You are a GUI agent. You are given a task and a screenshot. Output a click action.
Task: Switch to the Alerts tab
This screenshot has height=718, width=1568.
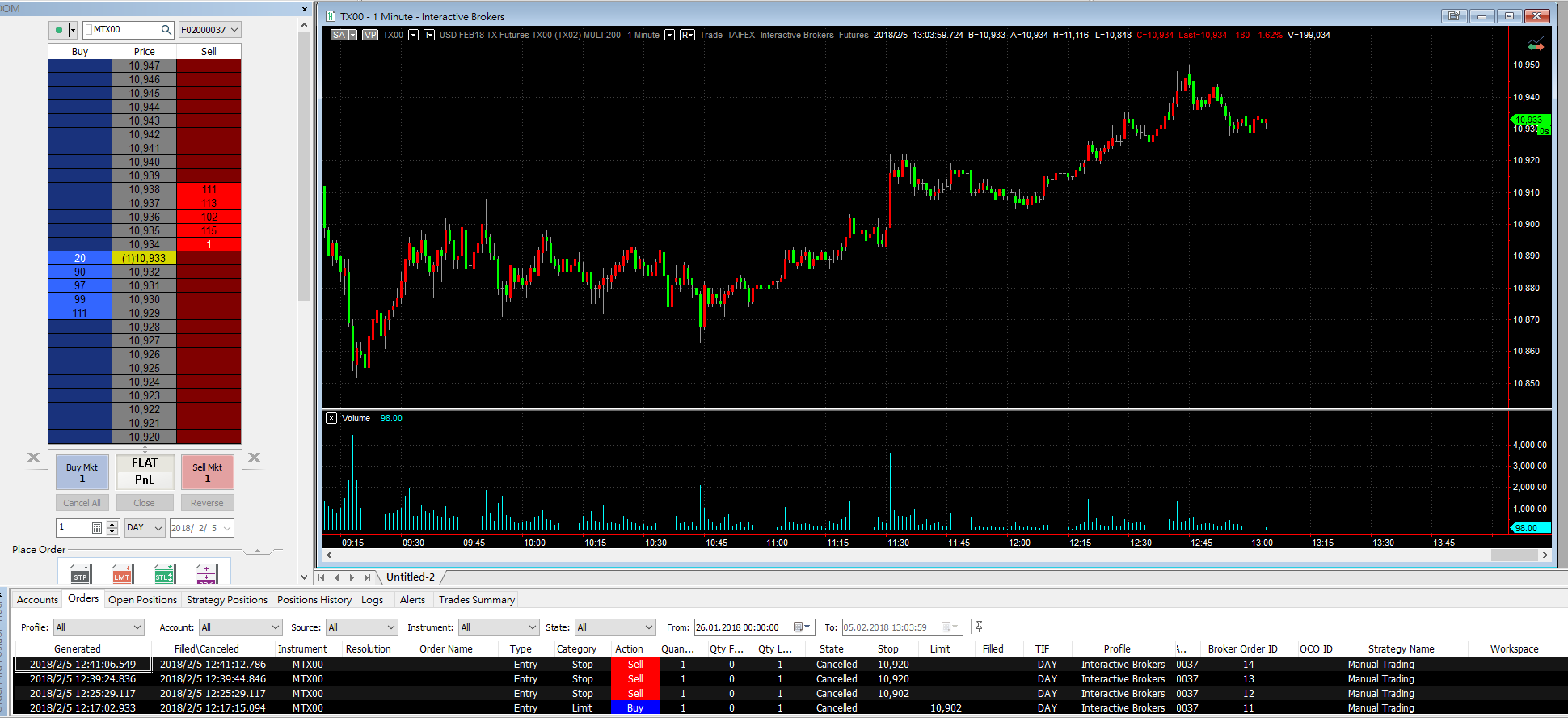coord(412,600)
